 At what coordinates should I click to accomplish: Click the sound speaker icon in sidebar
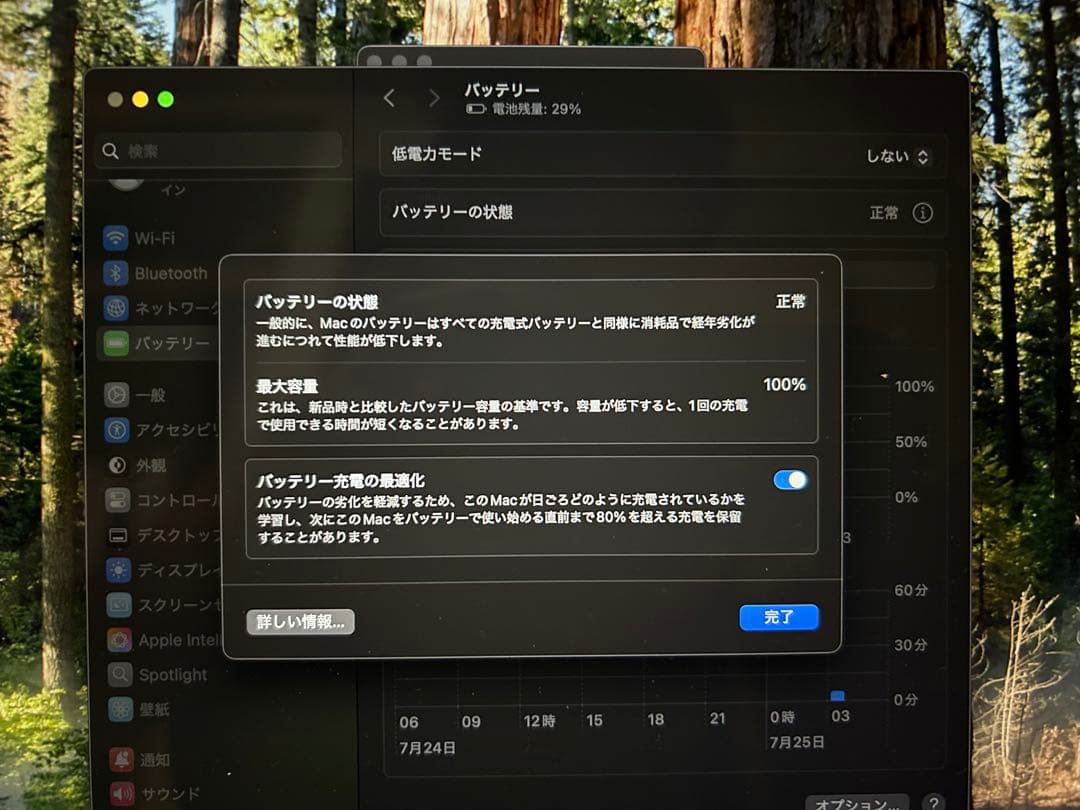[121, 794]
